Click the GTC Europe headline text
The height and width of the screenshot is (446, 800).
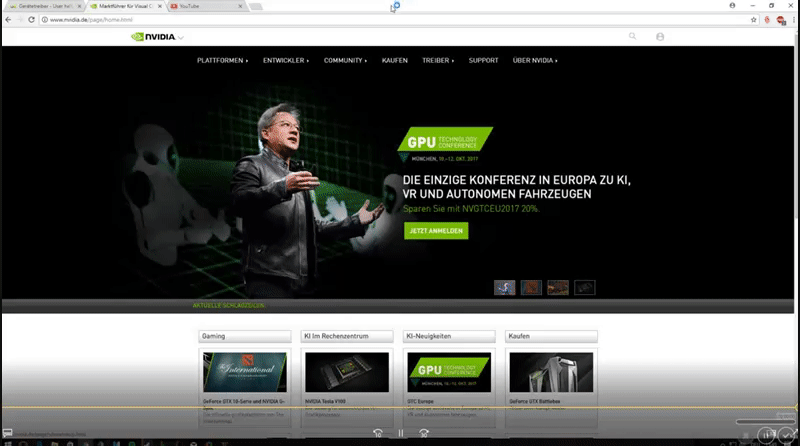420,402
